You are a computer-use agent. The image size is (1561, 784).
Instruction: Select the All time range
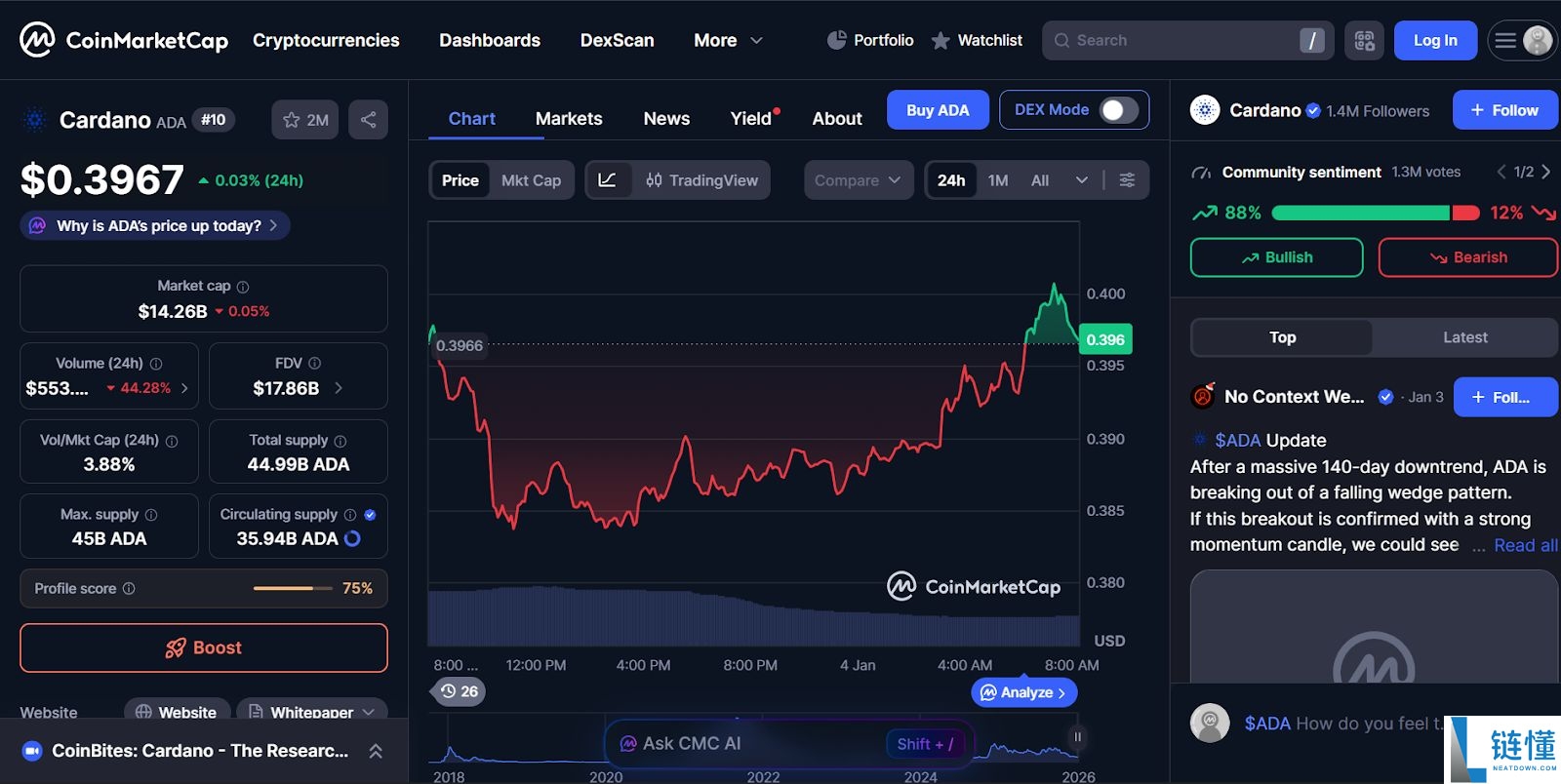(1040, 180)
